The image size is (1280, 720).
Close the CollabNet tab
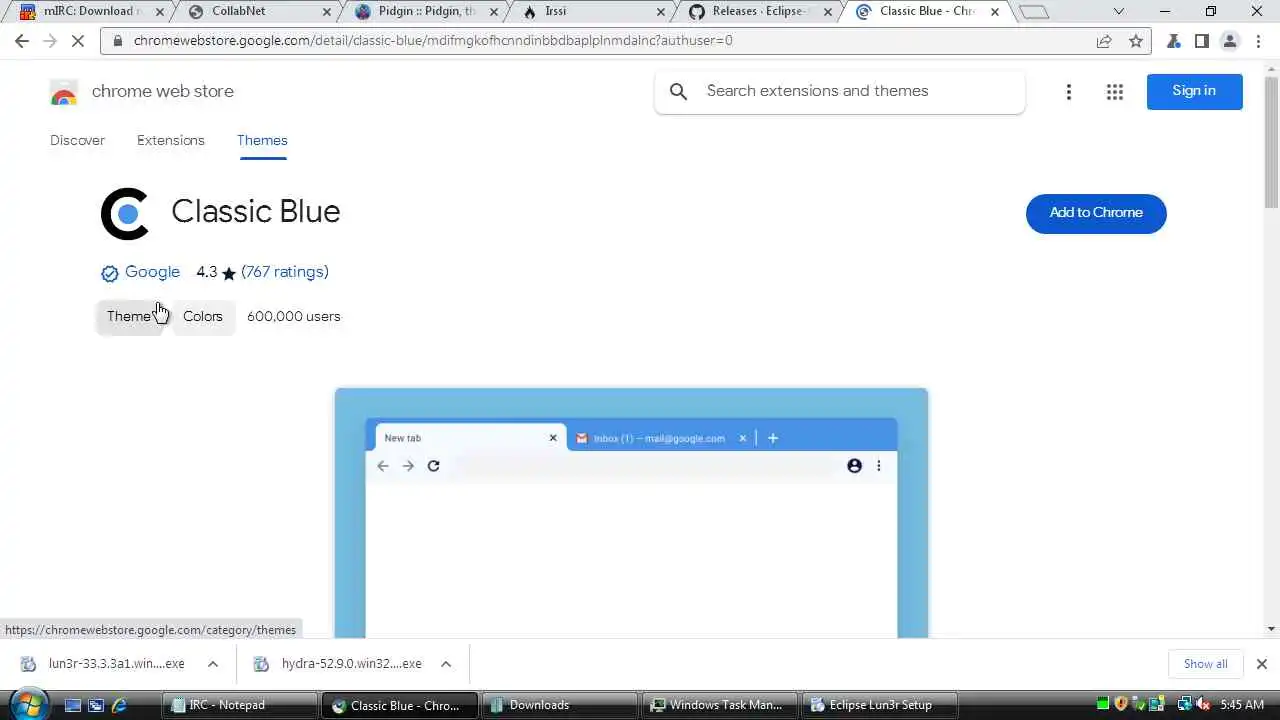[327, 12]
